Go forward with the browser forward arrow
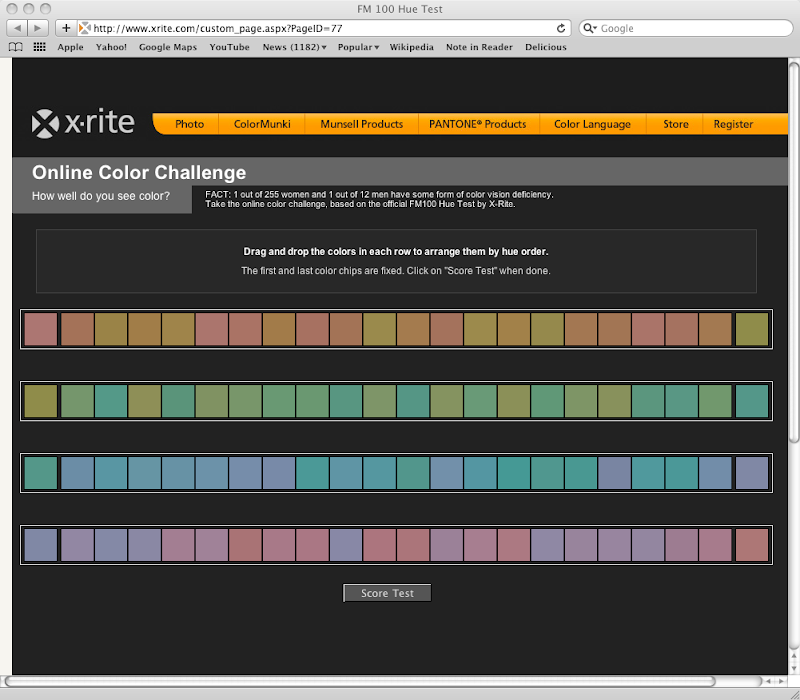800x700 pixels. tap(38, 28)
